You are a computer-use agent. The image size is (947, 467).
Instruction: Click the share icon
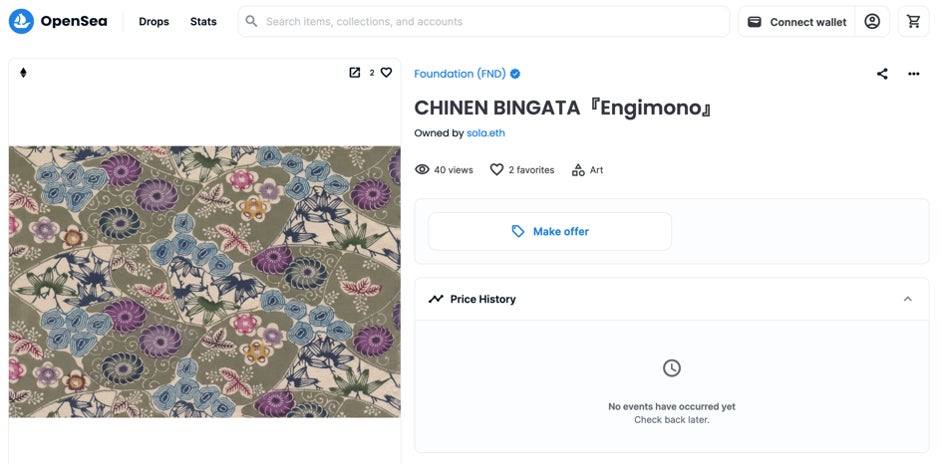click(x=882, y=74)
